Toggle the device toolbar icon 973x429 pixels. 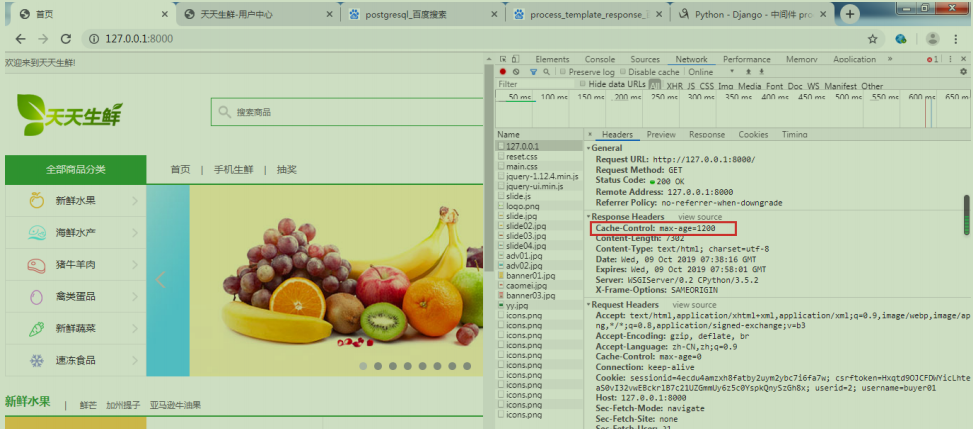tap(515, 59)
